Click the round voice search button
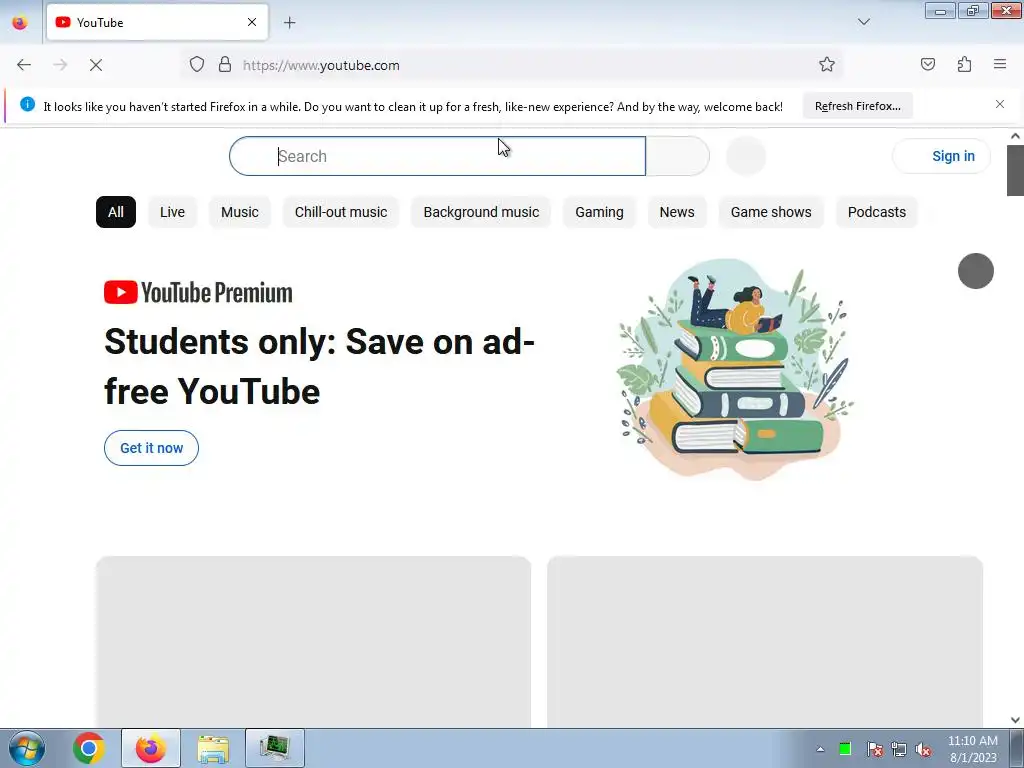This screenshot has width=1024, height=768. pos(746,156)
